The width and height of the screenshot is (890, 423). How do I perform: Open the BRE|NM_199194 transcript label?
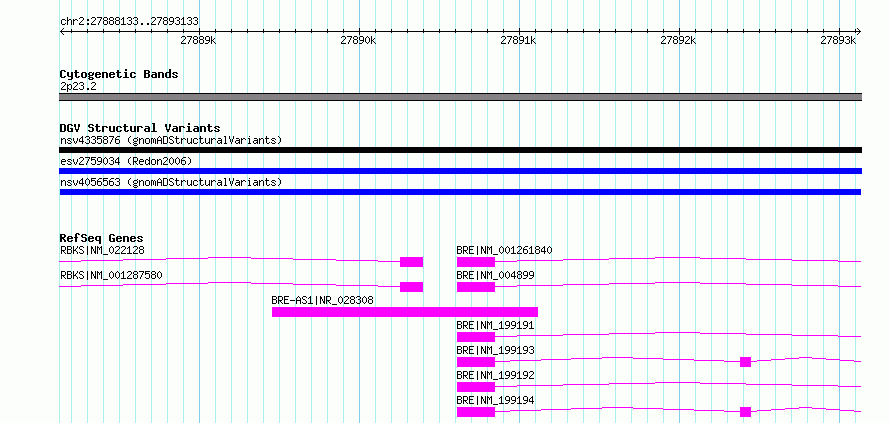point(496,400)
